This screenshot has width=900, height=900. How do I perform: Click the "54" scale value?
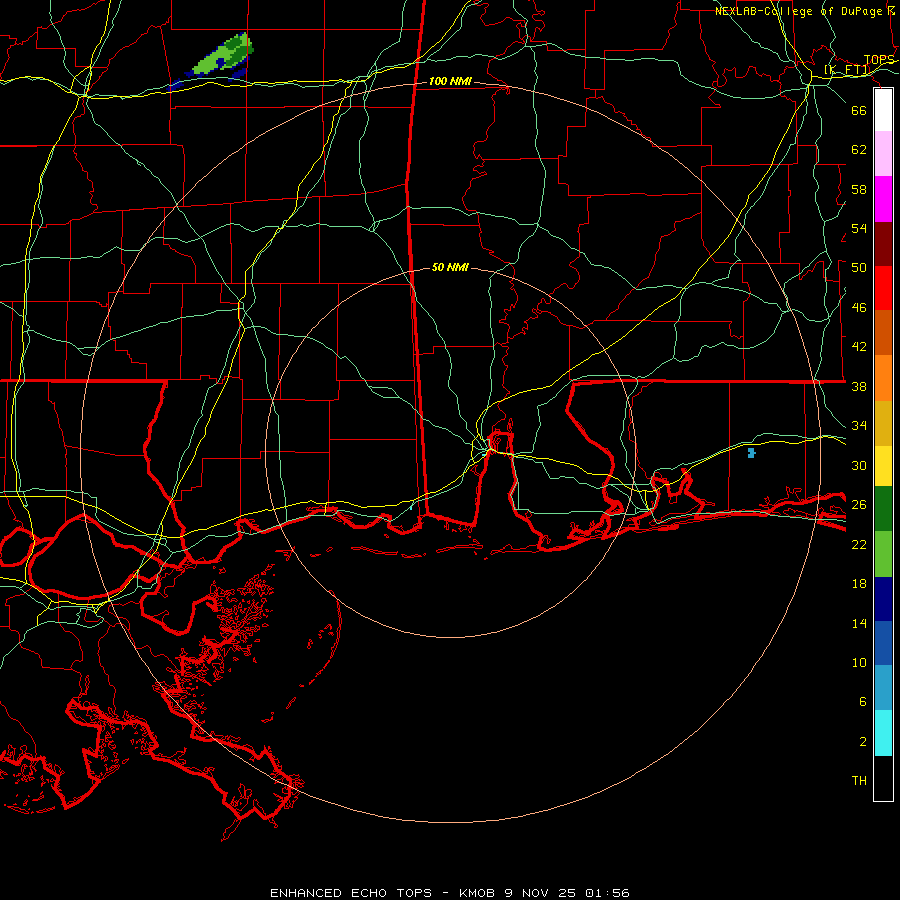[x=859, y=228]
